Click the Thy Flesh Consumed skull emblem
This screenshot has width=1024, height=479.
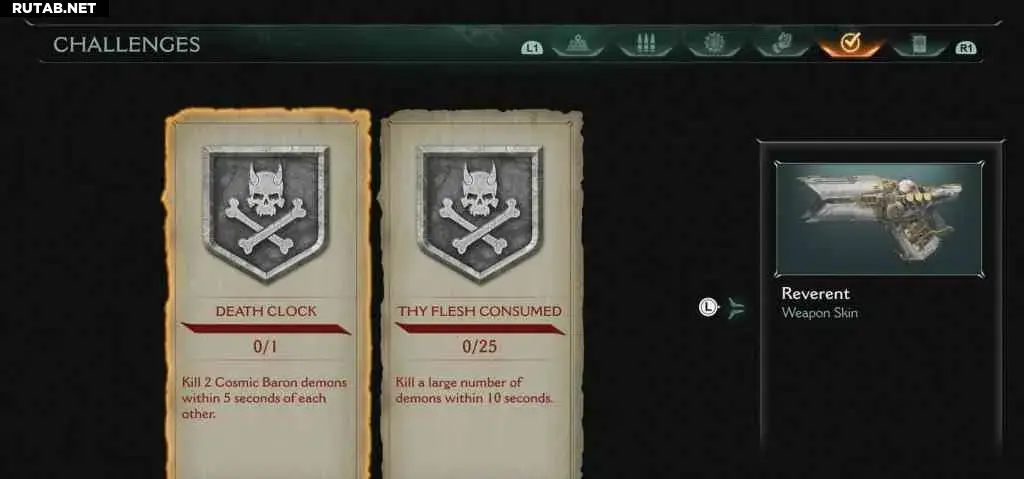(480, 212)
